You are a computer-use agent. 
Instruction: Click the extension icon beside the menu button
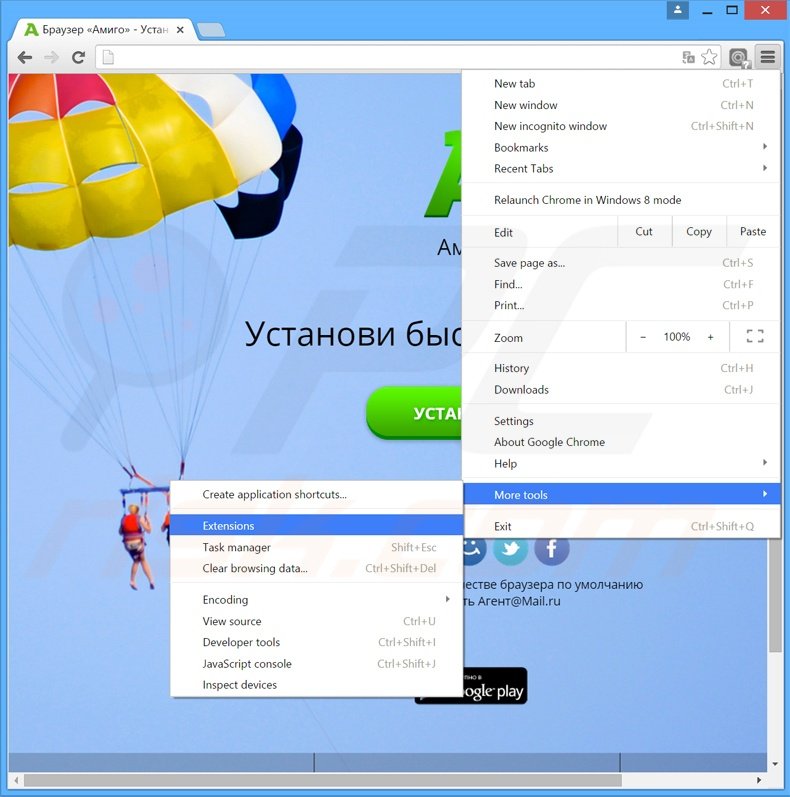pyautogui.click(x=739, y=57)
